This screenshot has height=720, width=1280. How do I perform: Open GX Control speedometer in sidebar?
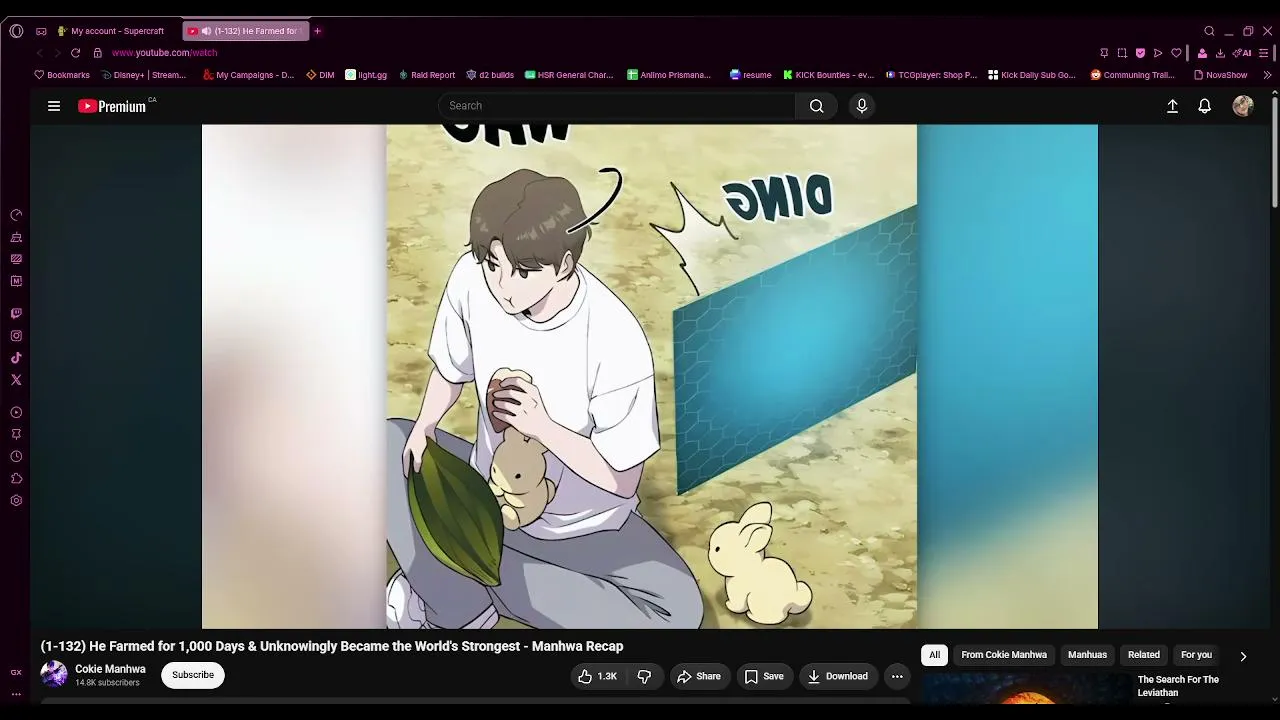16,215
